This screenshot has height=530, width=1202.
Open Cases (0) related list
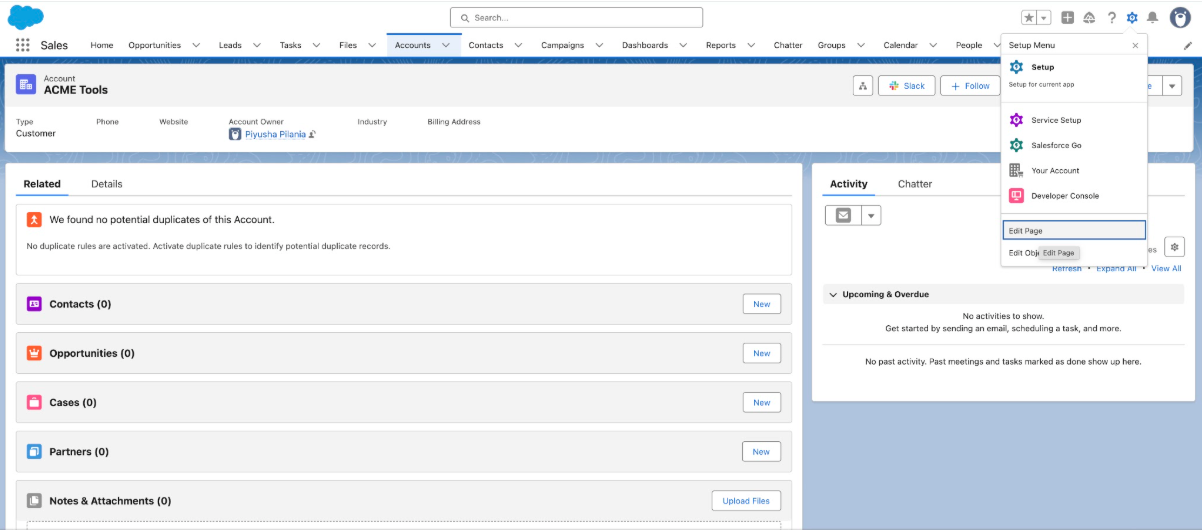coord(73,402)
